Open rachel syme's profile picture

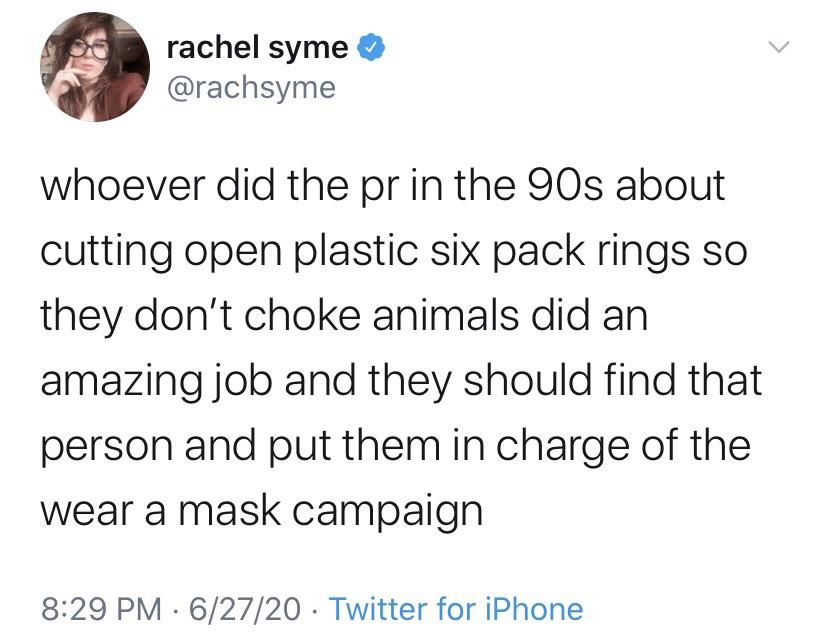95,67
